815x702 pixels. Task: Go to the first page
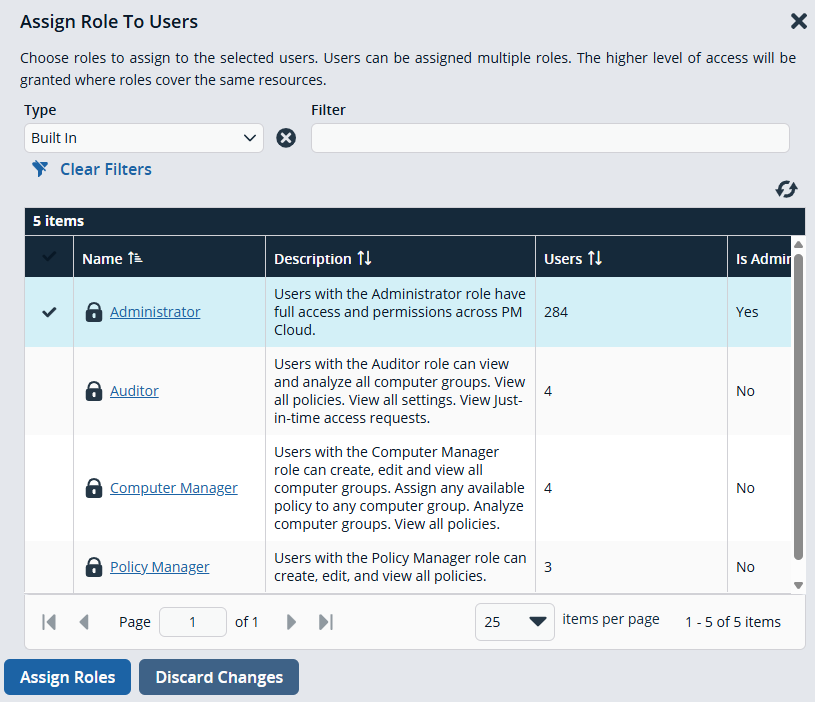point(48,621)
